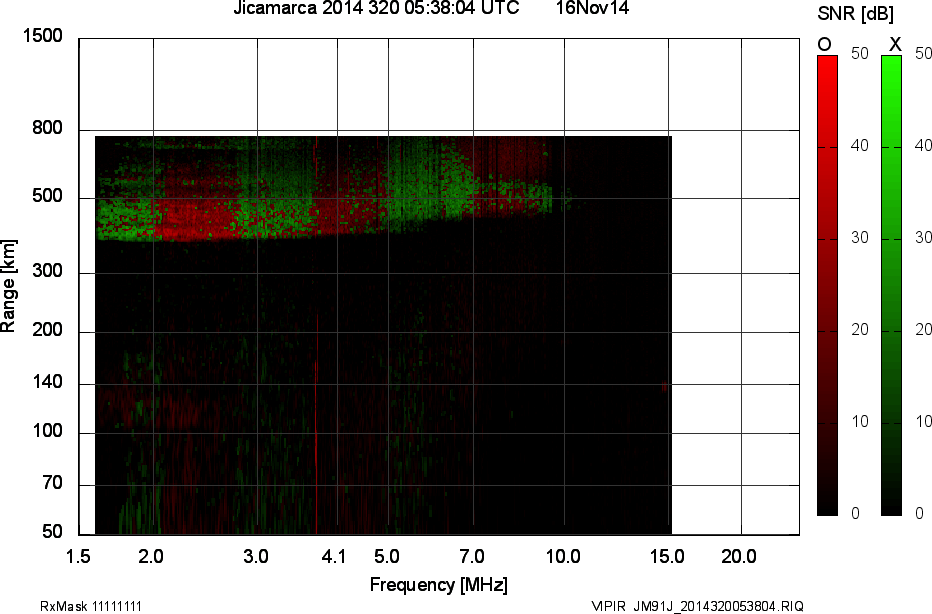
Task: Click the 'X' label above green color bar
Action: [895, 45]
